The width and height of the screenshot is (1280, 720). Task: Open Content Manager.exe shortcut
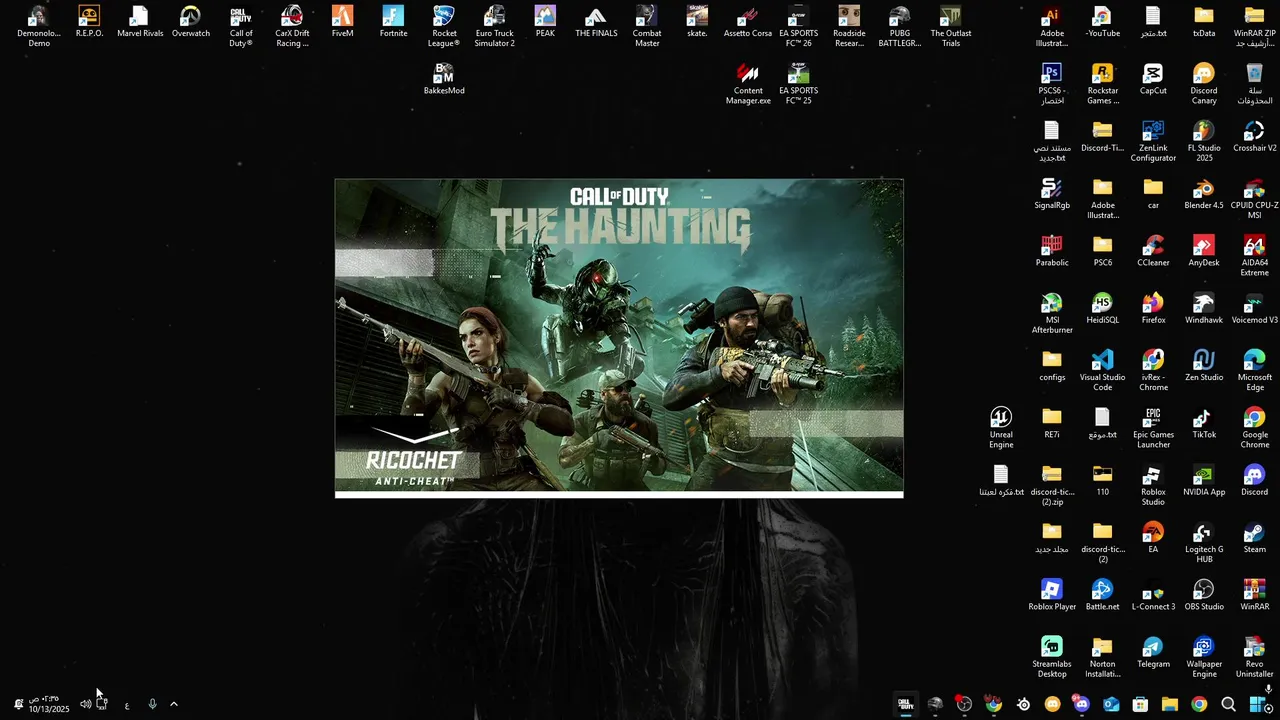pyautogui.click(x=748, y=84)
